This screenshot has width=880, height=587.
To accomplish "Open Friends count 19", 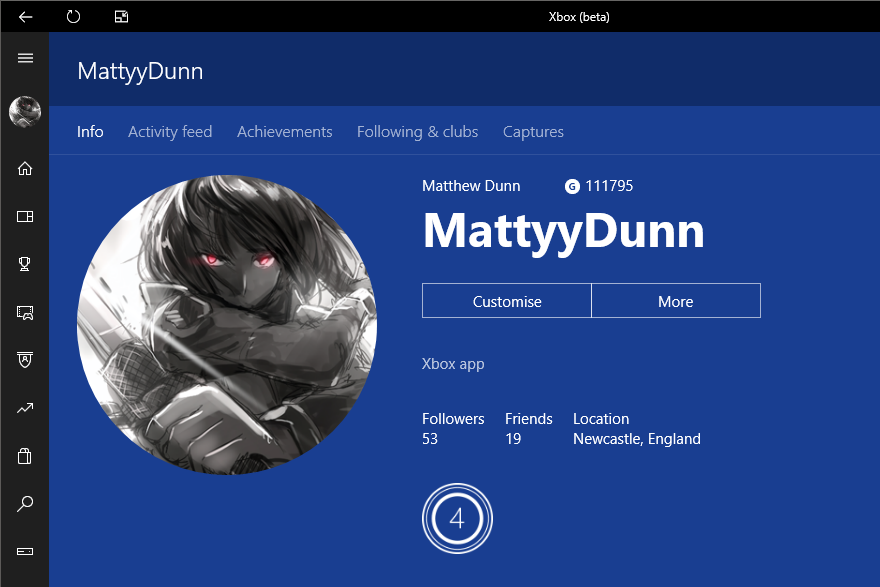I will coord(529,429).
